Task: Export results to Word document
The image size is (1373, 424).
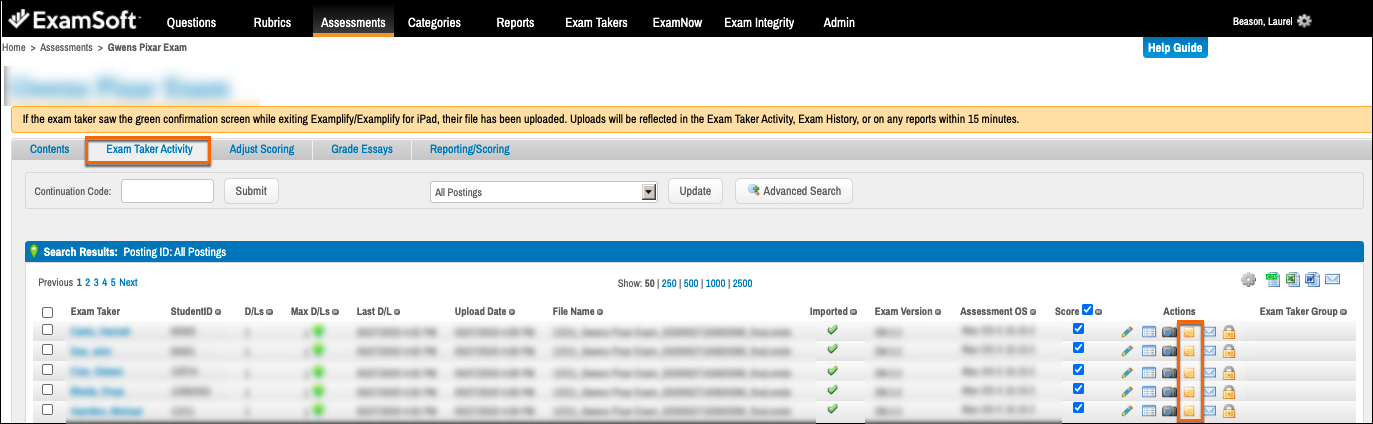Action: coord(1312,279)
